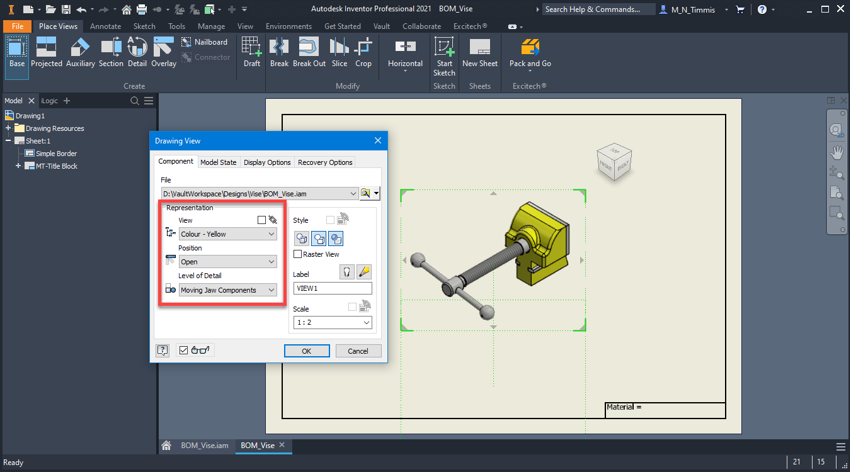Image resolution: width=850 pixels, height=472 pixels.
Task: Select the Draft view tool
Action: (x=252, y=53)
